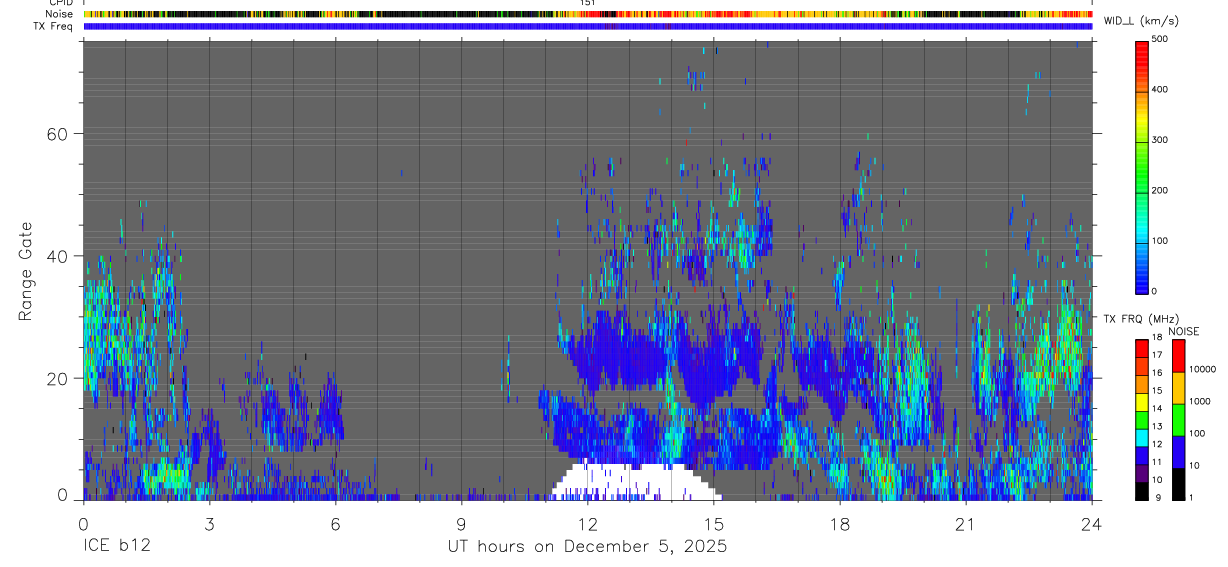Viewport: 1228px width, 567px height.
Task: Click the '18' UT hour tick label
Action: tap(840, 523)
